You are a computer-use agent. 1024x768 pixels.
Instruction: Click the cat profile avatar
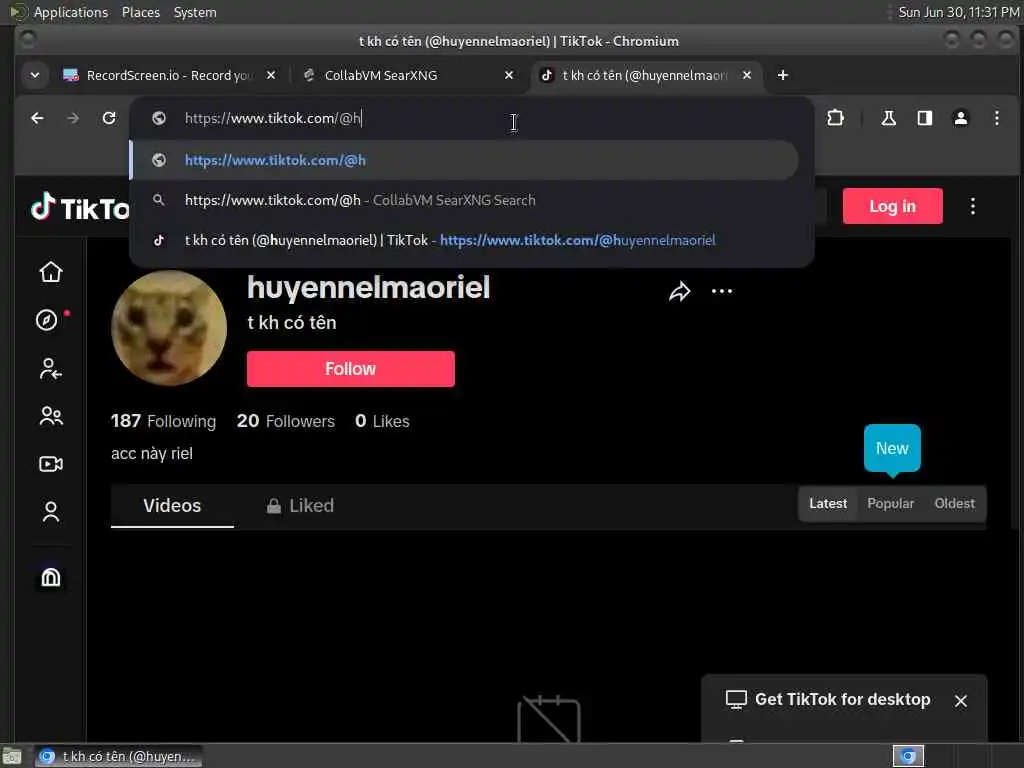click(169, 328)
